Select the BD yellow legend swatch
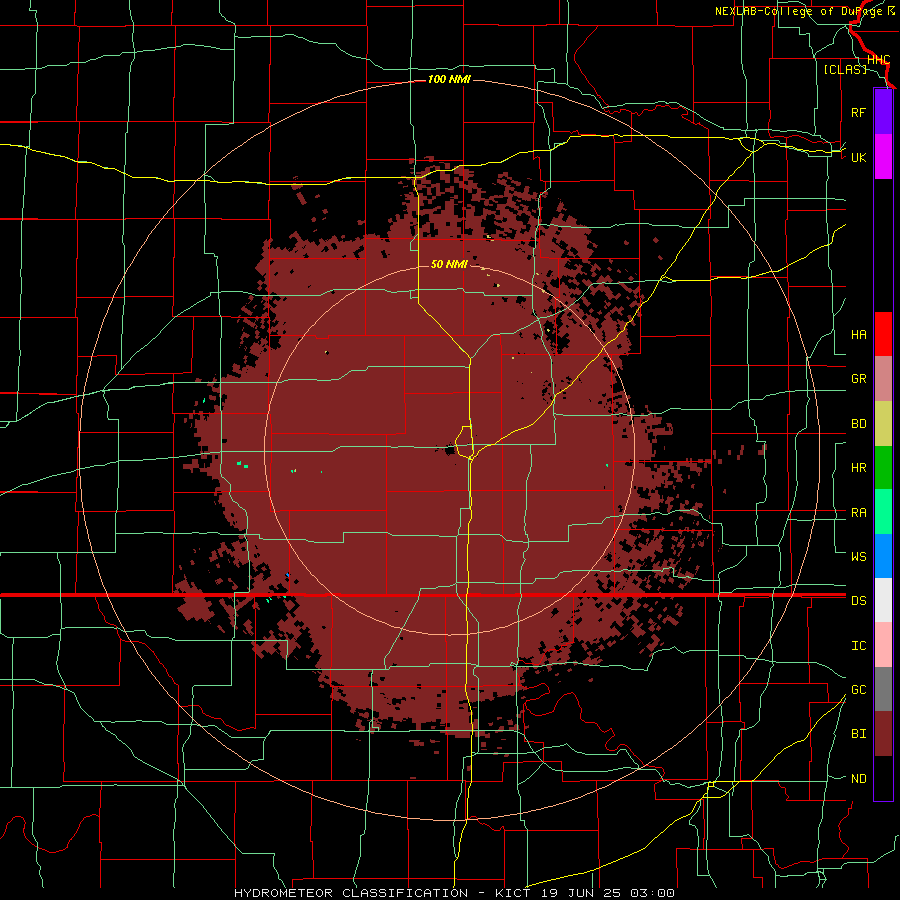This screenshot has height=900, width=900. coord(883,423)
